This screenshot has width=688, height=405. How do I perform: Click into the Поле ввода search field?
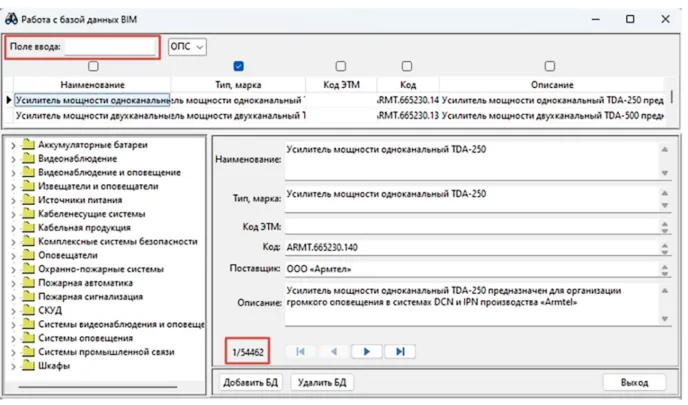click(111, 47)
